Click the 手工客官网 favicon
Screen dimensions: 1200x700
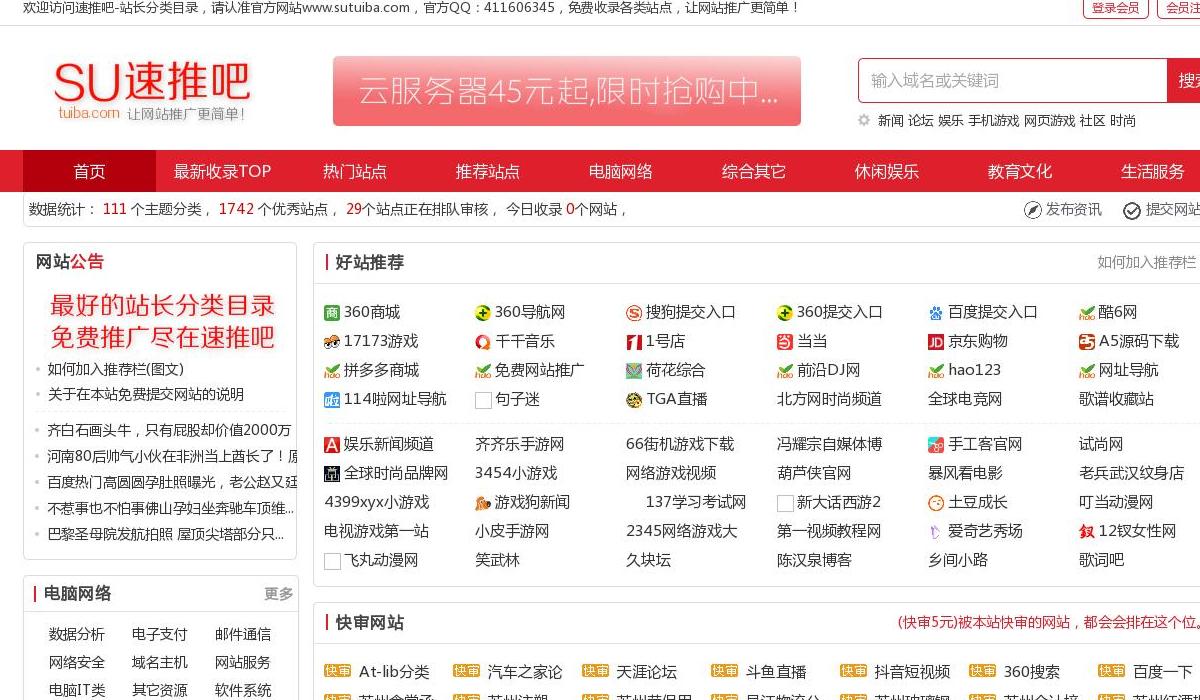[936, 445]
